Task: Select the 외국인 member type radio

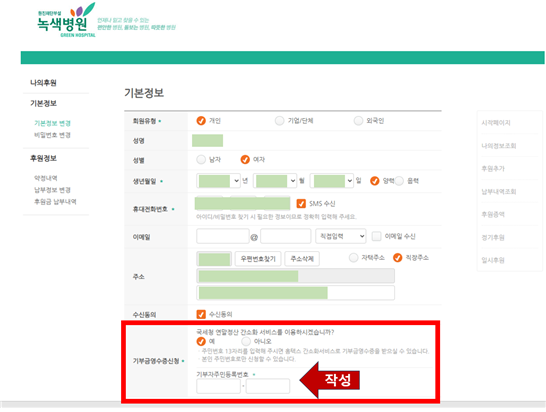Action: click(358, 121)
